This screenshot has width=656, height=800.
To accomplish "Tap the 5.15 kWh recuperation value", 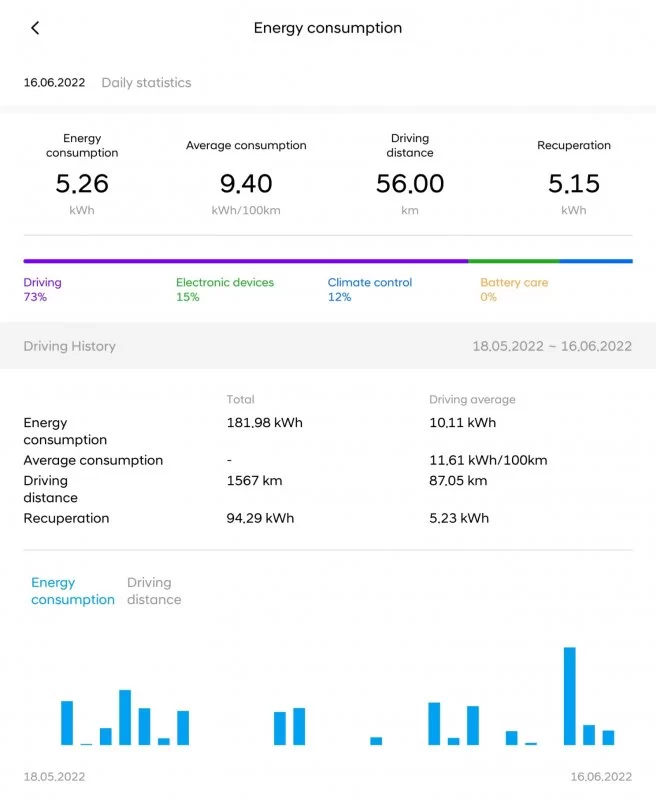I will click(574, 184).
